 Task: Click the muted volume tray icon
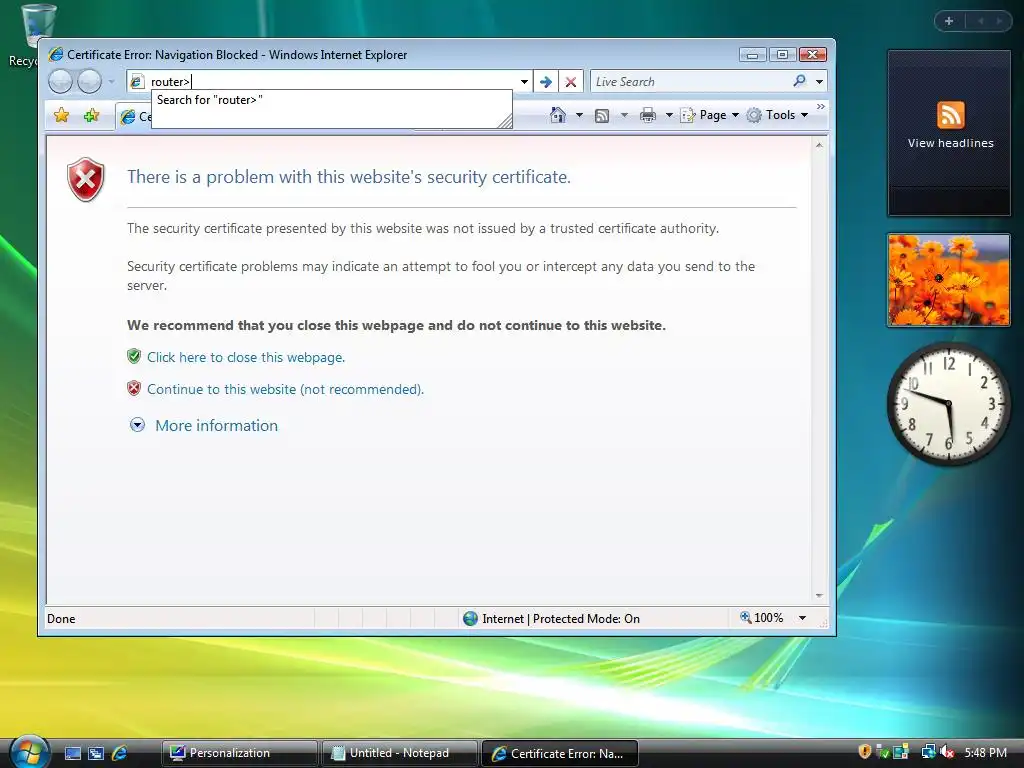[x=946, y=752]
